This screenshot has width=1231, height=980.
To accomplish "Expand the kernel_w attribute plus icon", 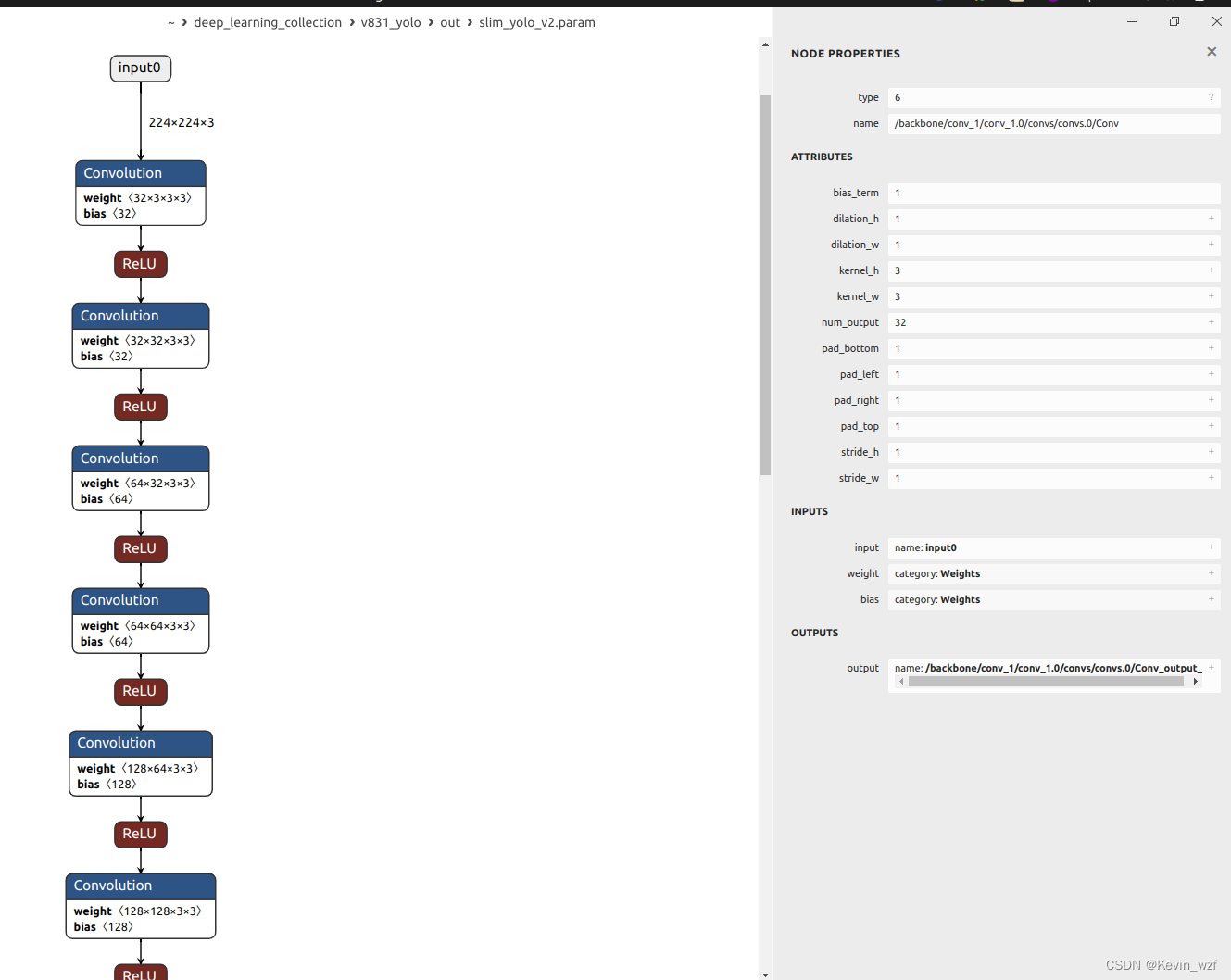I will 1211,296.
